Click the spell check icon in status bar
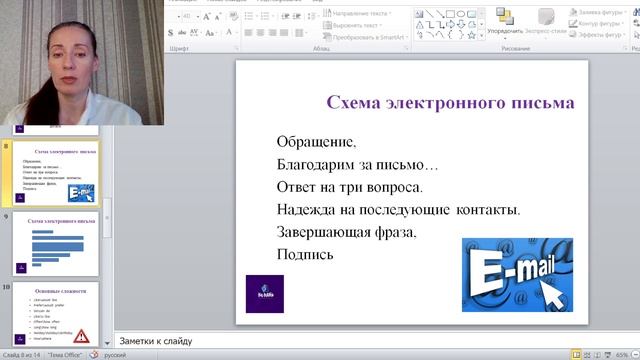Screen dimensions: 640x360 94,355
